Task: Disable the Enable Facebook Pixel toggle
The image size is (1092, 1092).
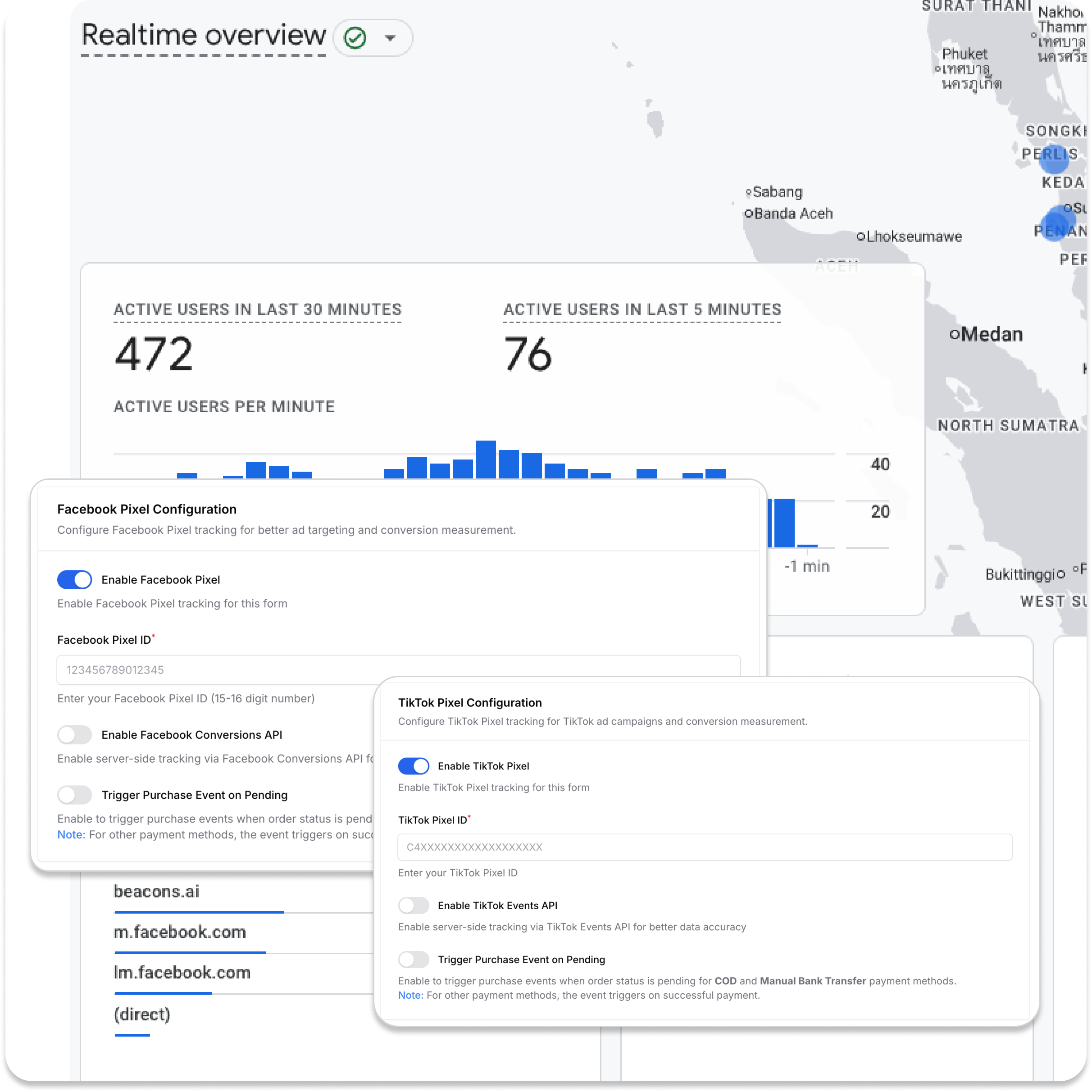Action: (x=74, y=579)
